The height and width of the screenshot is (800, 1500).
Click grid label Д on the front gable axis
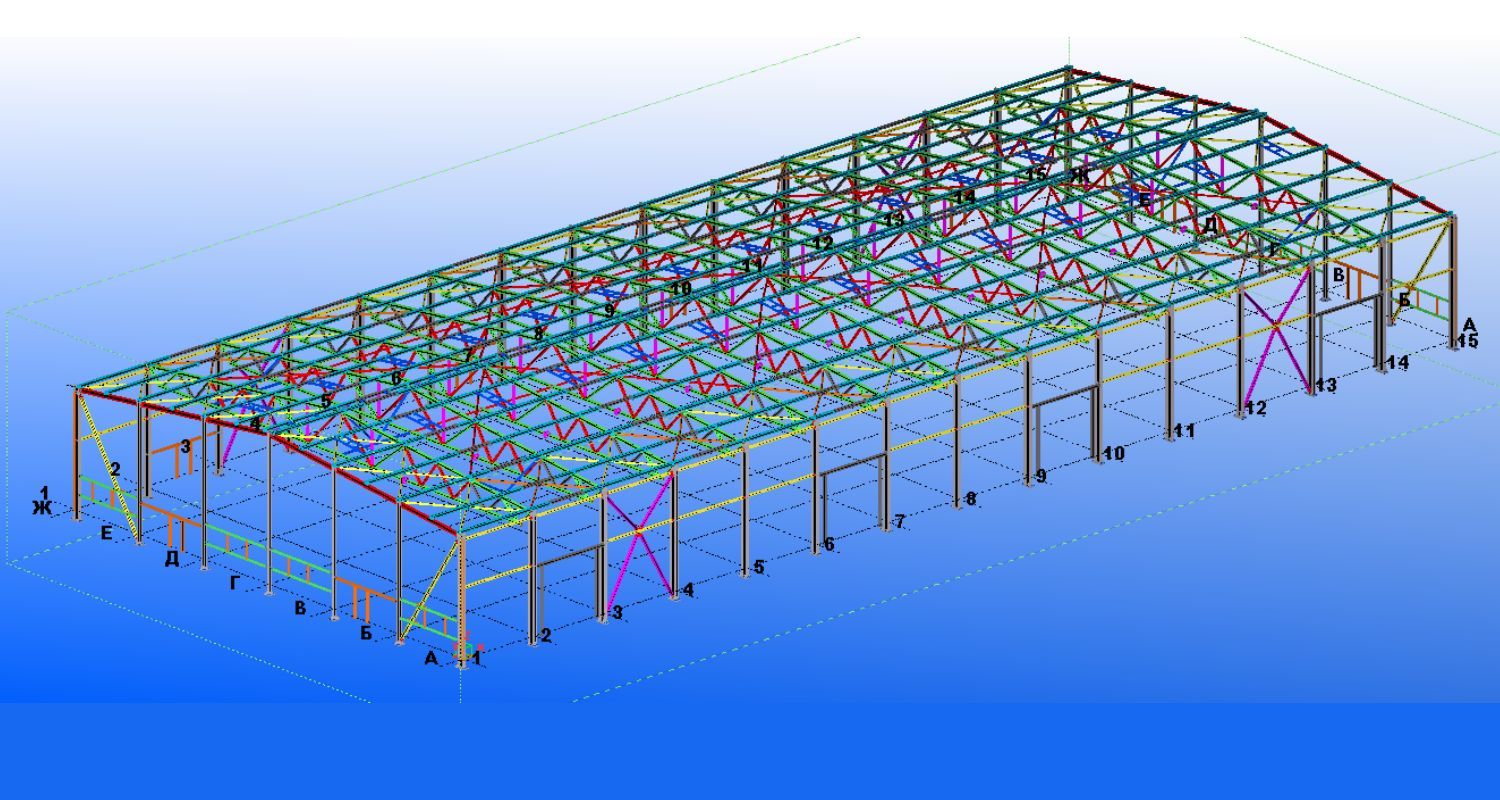tap(172, 558)
